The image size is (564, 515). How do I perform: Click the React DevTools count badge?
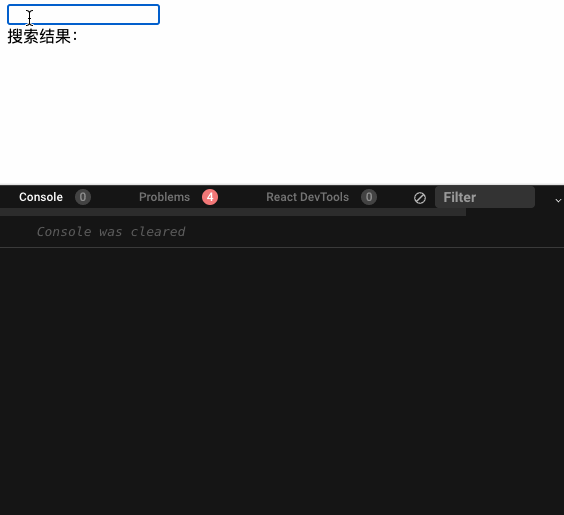[x=369, y=197]
